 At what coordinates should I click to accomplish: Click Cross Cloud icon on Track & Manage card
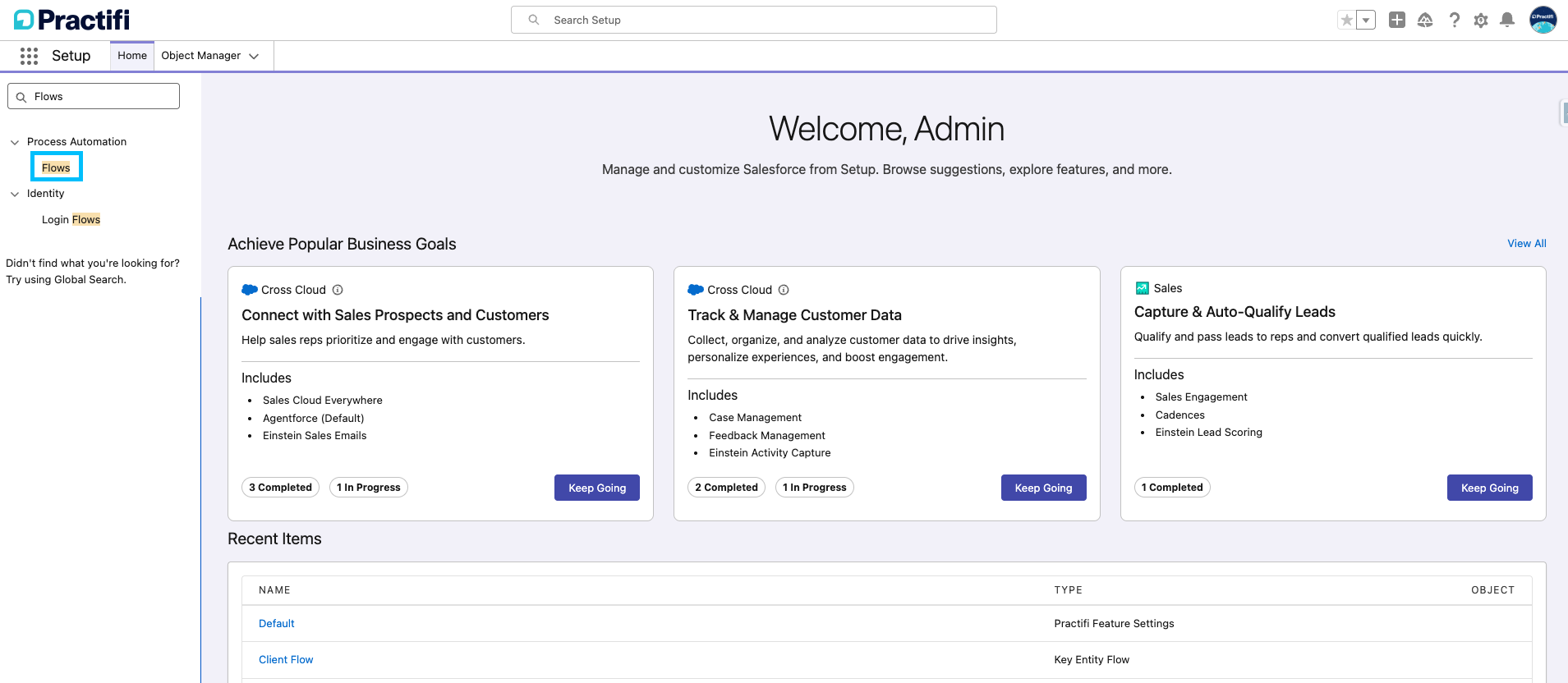coord(696,290)
